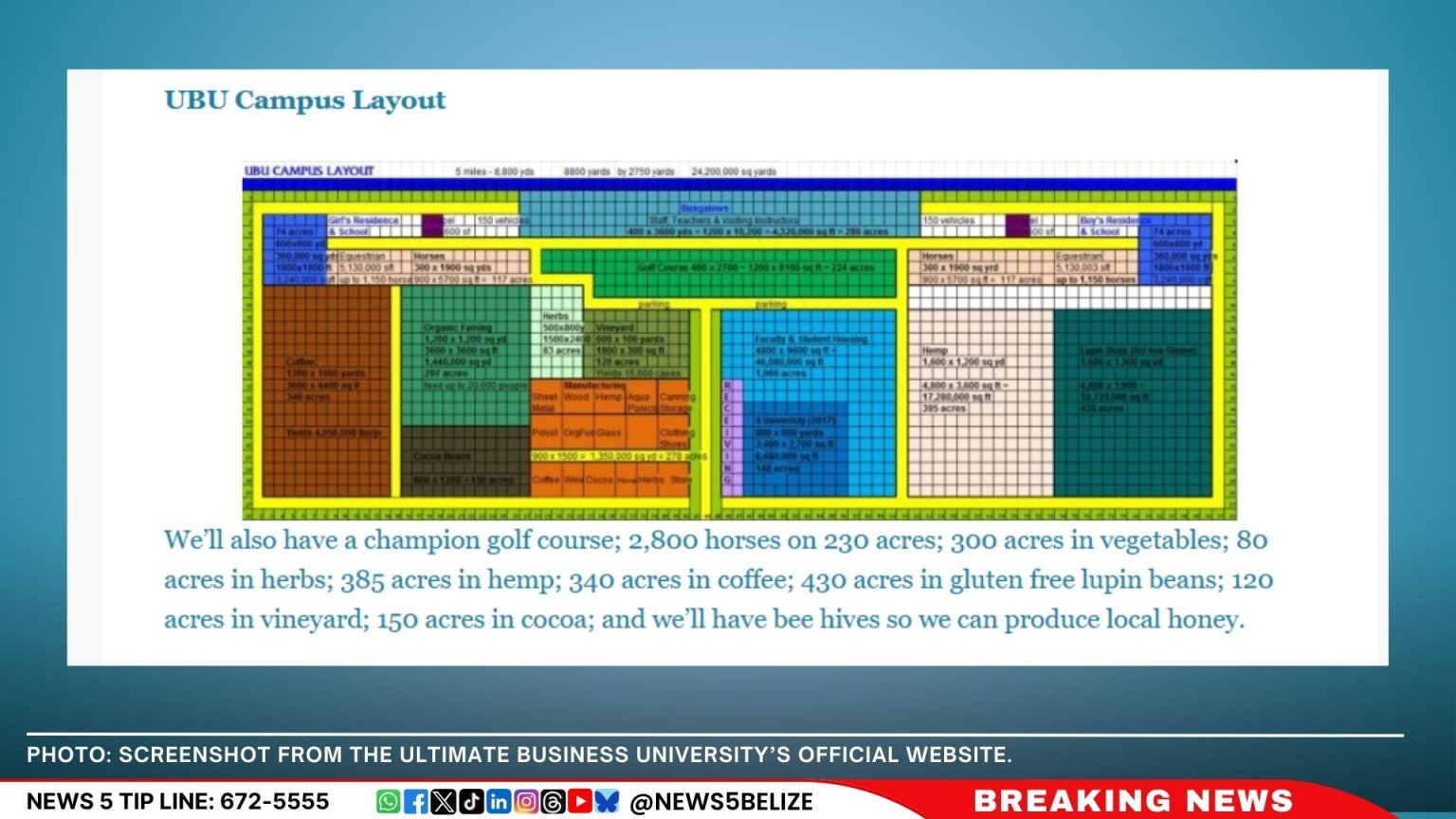Image resolution: width=1456 pixels, height=819 pixels.
Task: Click the BREAKING NEWS banner
Action: pos(1134,800)
